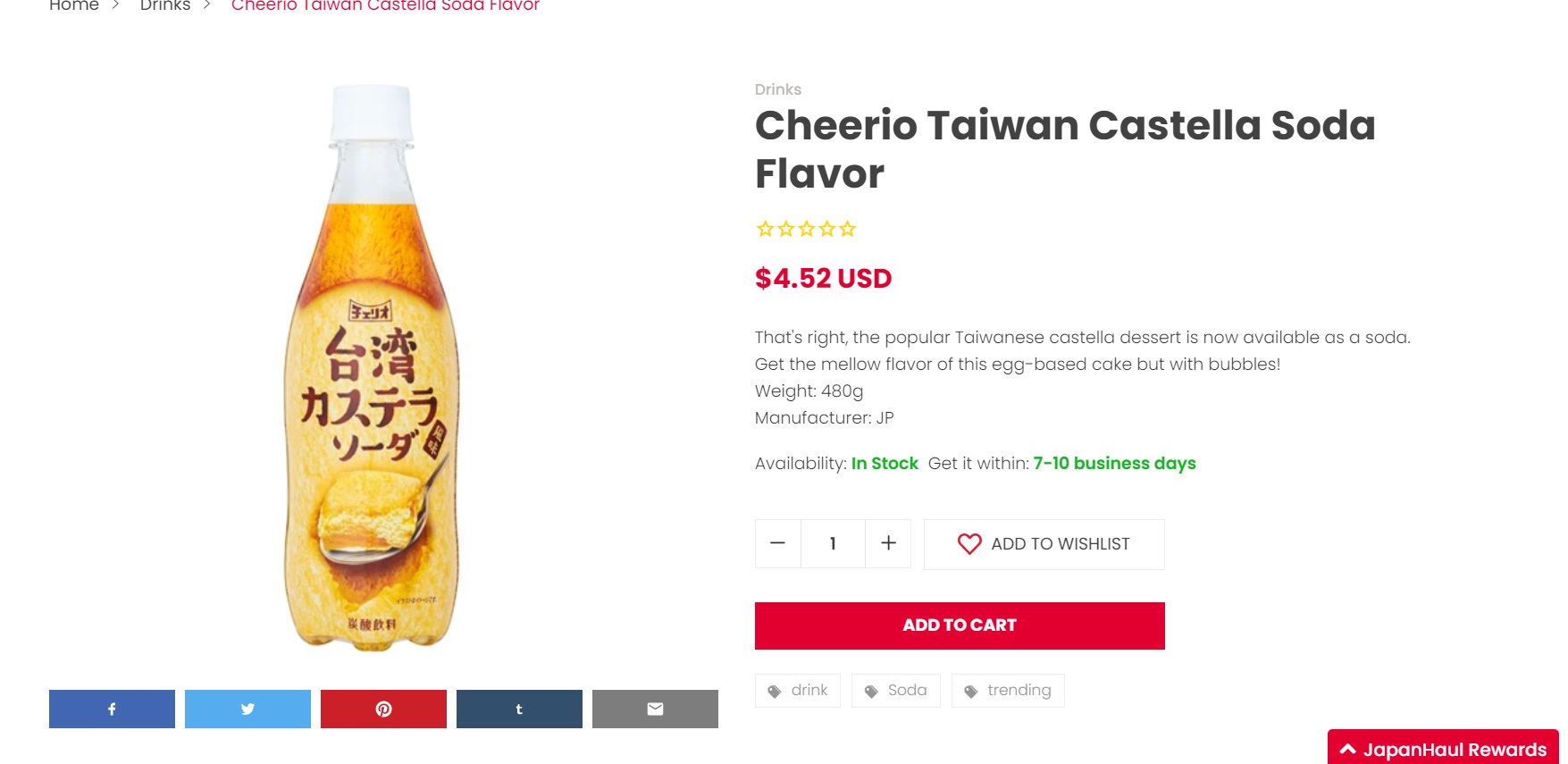Enlarge the castella soda bottle image
Viewport: 1568px width, 764px height.
372,366
